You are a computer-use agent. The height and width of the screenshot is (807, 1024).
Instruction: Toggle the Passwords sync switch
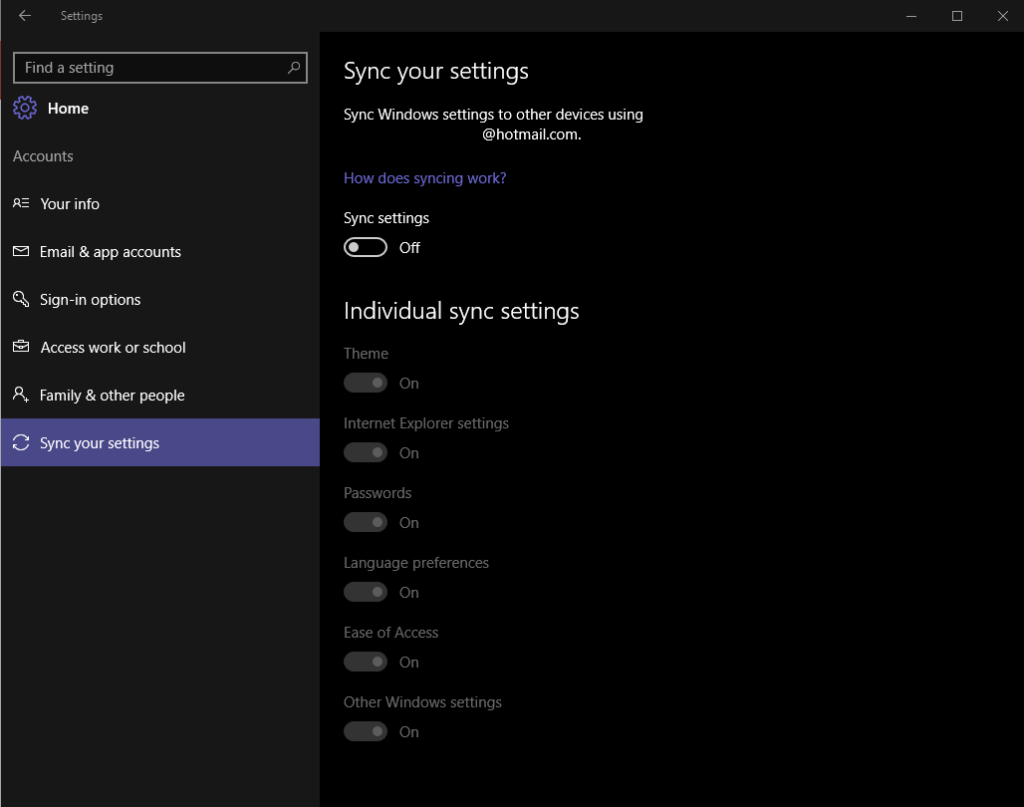tap(365, 522)
